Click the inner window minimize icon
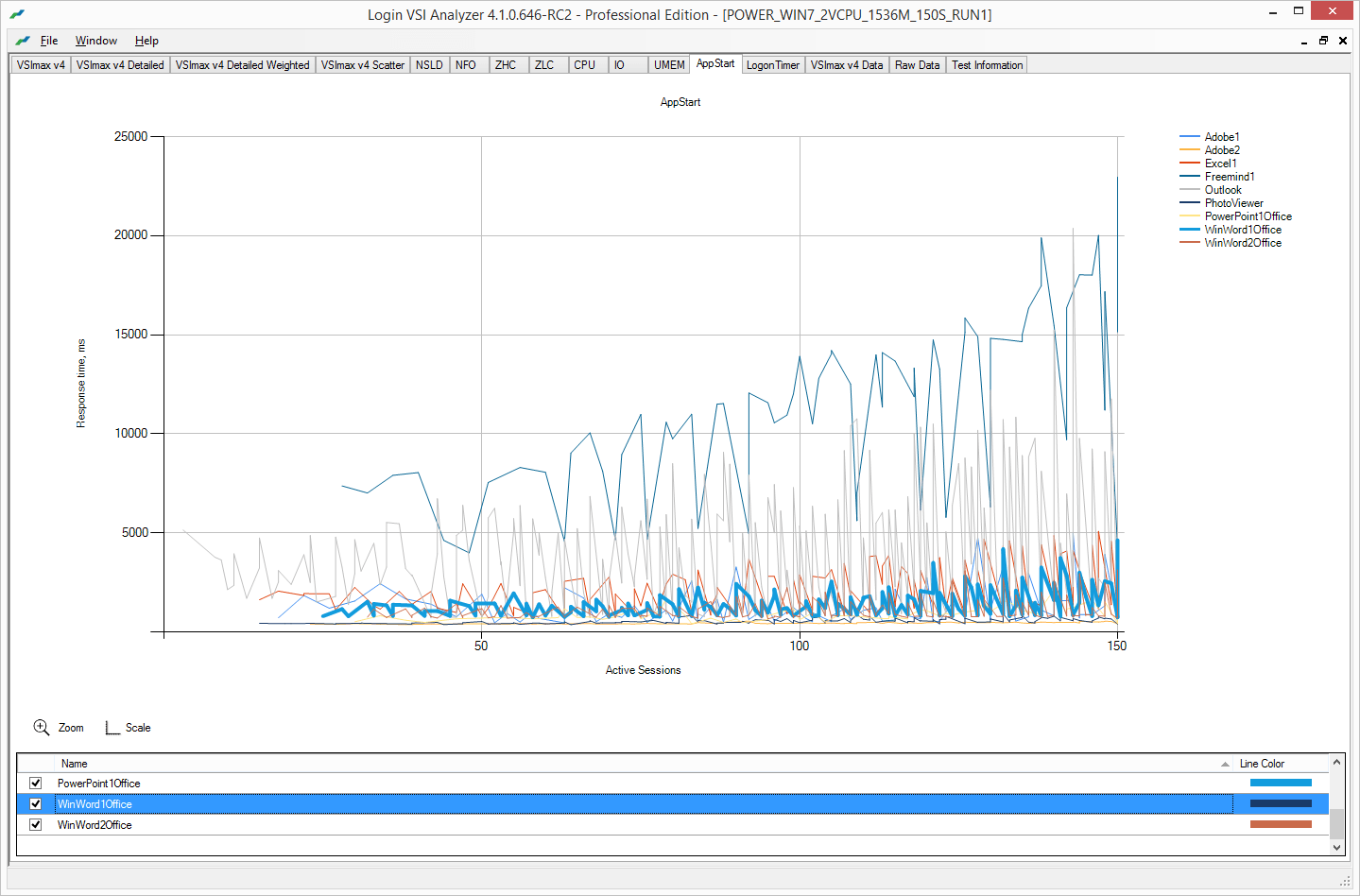 1304,41
